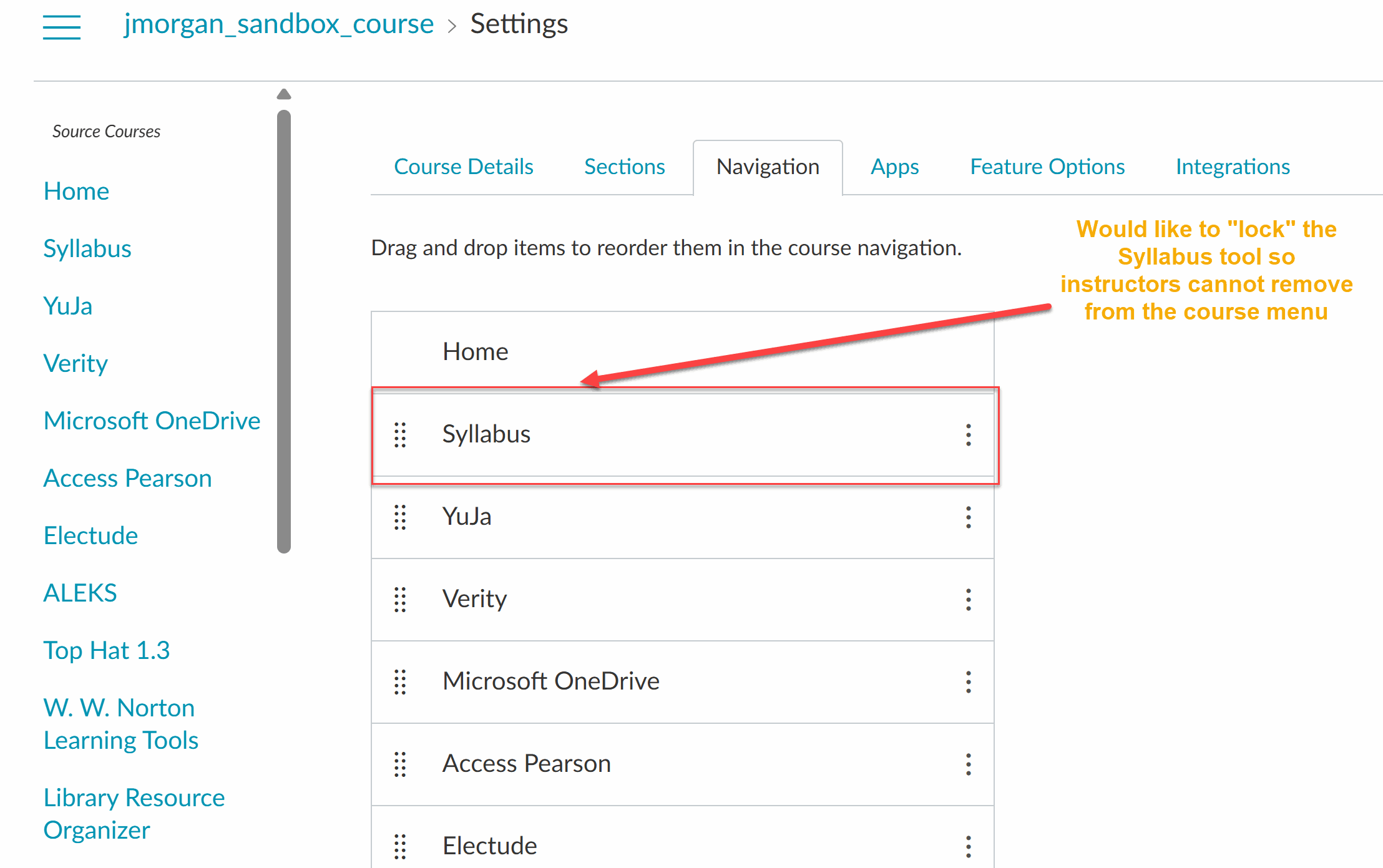Click the Electude drag handle
Screen dimensions: 1383x868
(x=400, y=847)
